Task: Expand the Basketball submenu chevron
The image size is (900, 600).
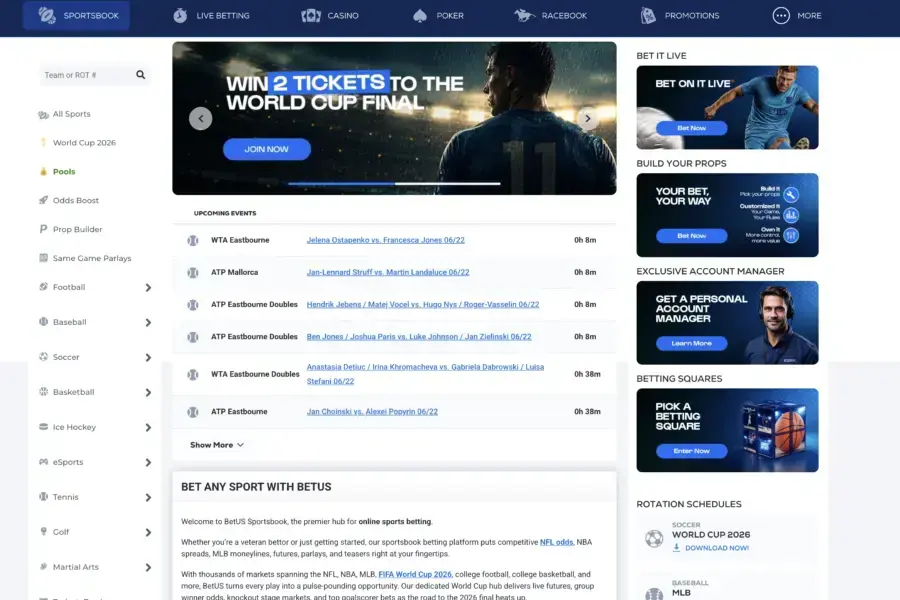Action: [x=148, y=393]
